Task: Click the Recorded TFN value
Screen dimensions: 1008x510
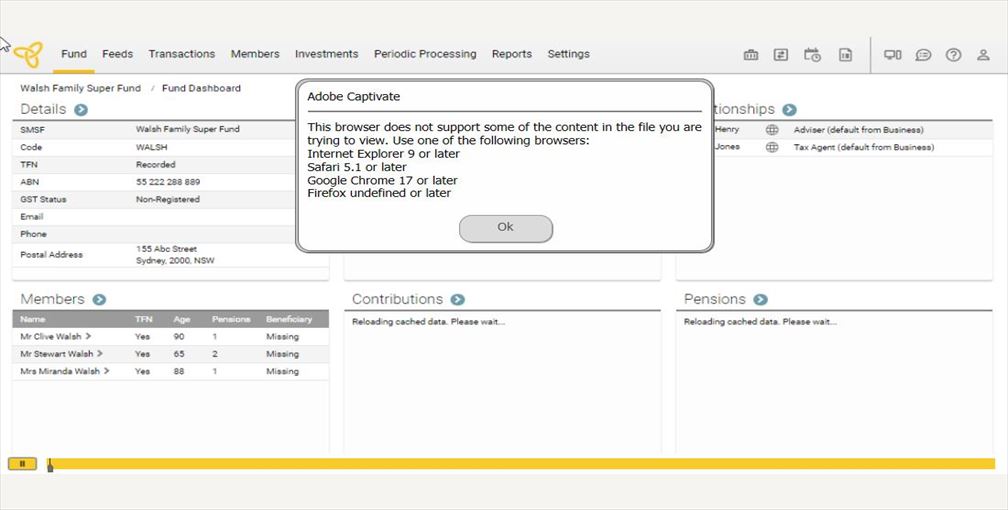Action: pyautogui.click(x=156, y=165)
